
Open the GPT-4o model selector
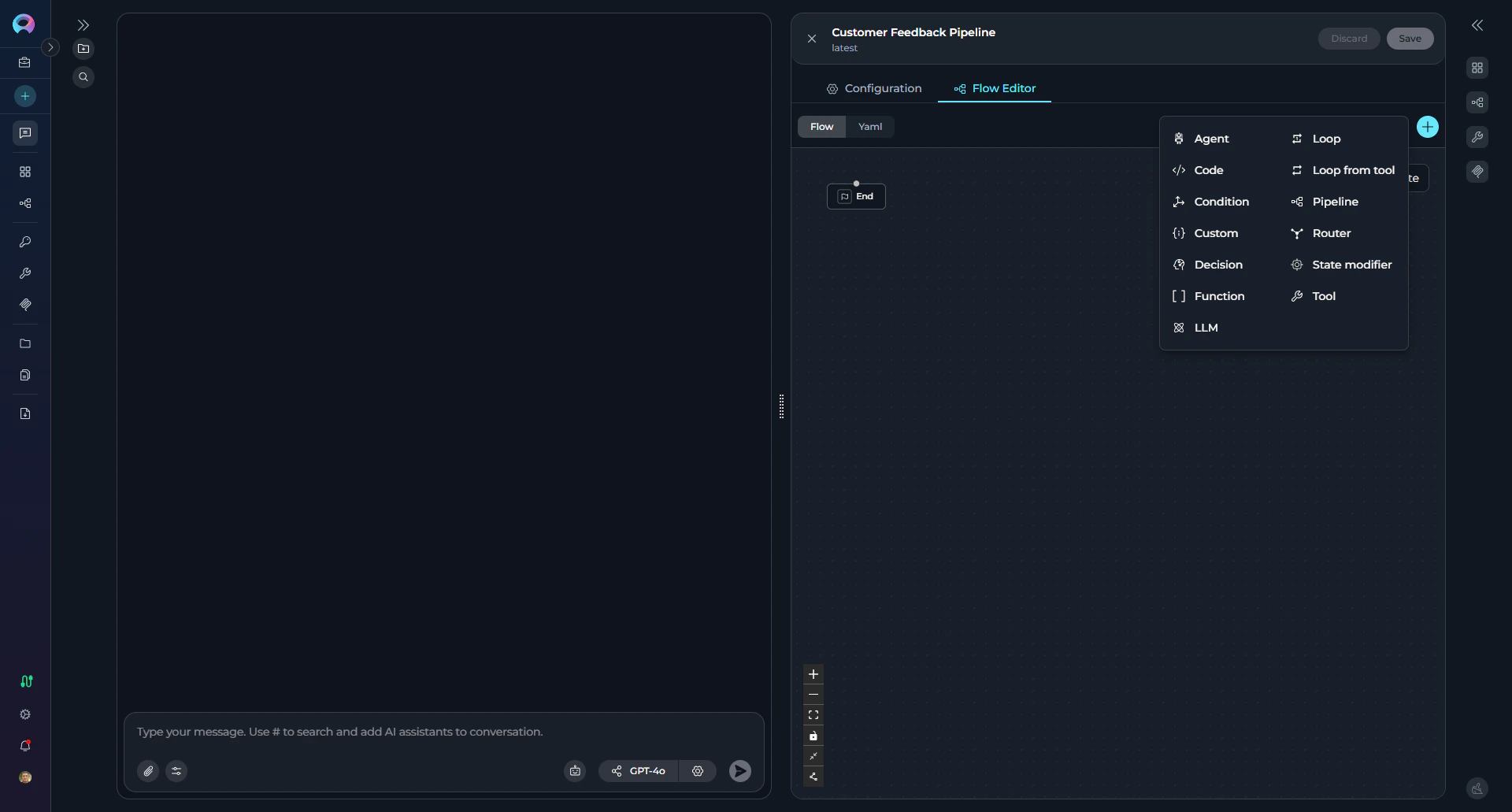[646, 770]
